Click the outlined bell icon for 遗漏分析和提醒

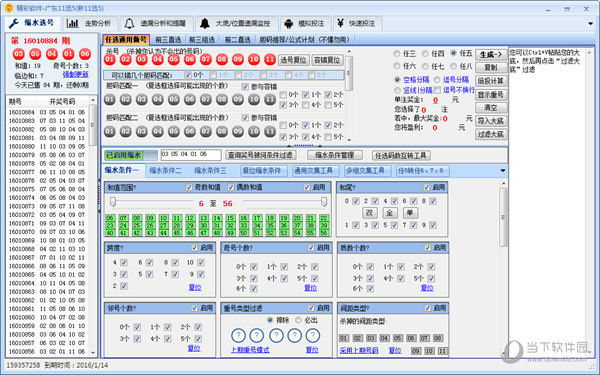(129, 23)
